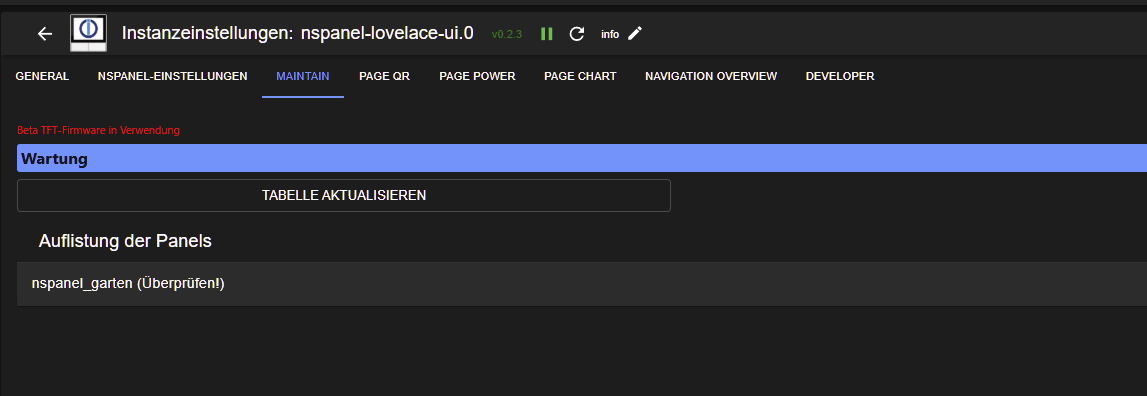Edit instance with the pencil icon
This screenshot has width=1147, height=396.
click(x=635, y=33)
